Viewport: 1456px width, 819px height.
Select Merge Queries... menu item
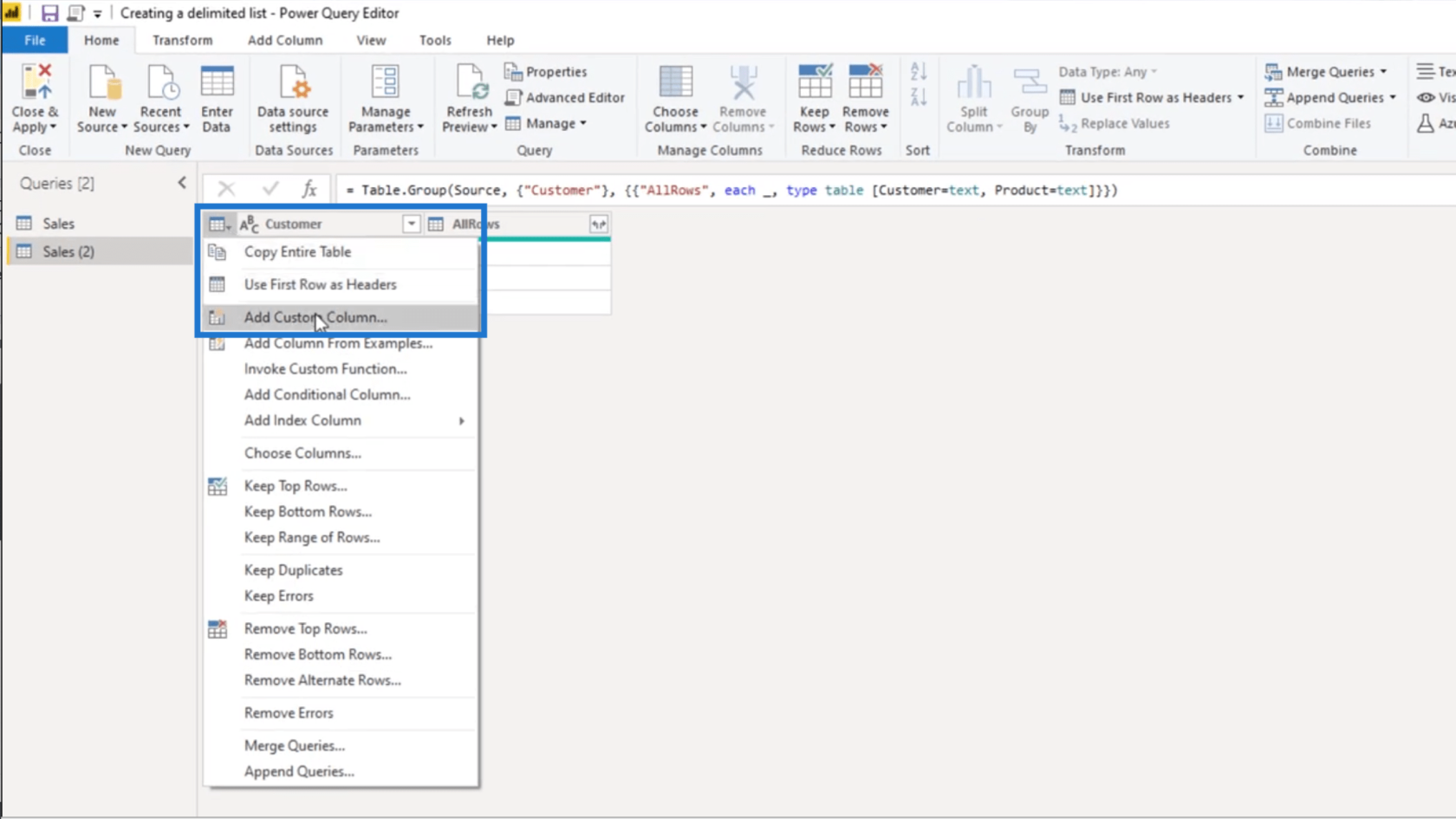pyautogui.click(x=341, y=746)
